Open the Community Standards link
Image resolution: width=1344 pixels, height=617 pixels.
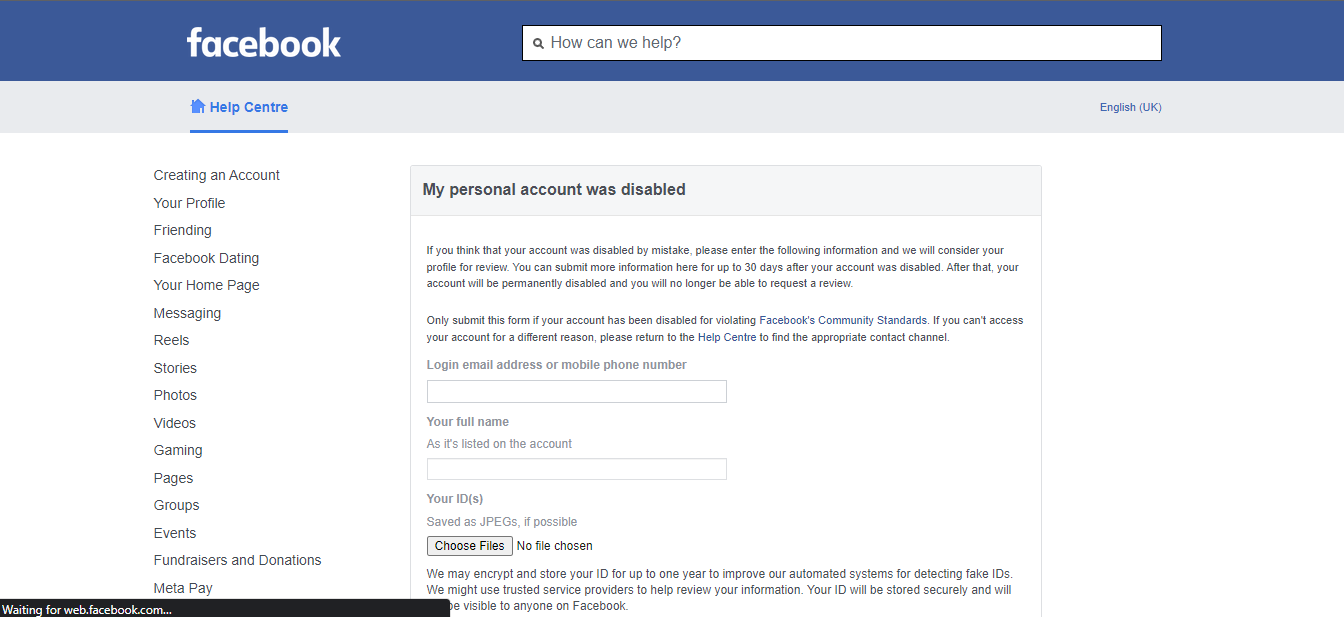pyautogui.click(x=843, y=320)
